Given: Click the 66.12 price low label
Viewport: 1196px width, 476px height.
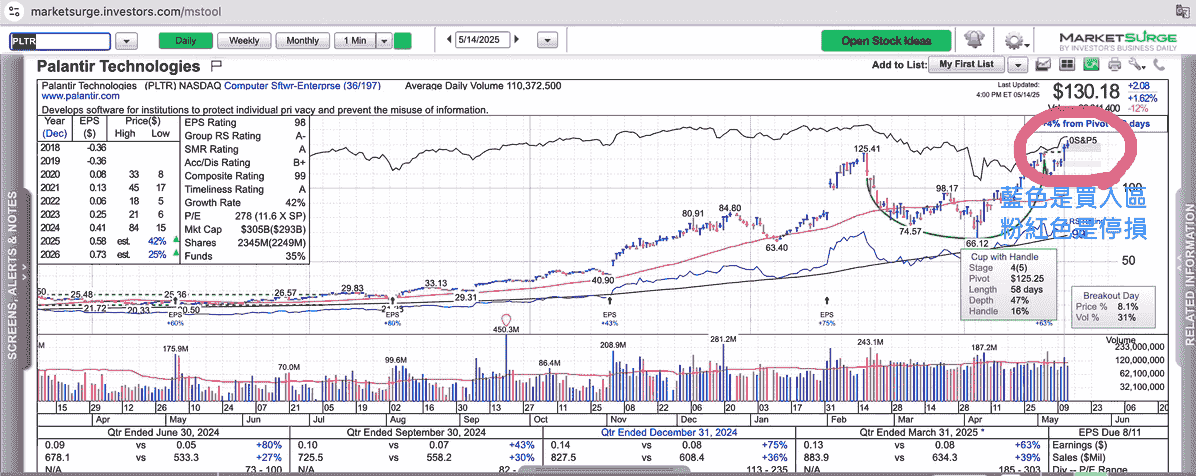Looking at the screenshot, I should click(977, 244).
